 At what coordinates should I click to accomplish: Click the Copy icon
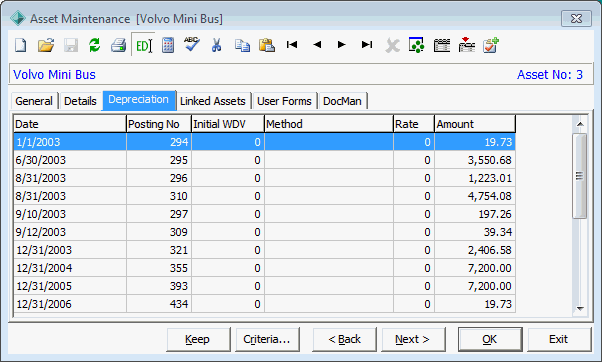coord(242,45)
